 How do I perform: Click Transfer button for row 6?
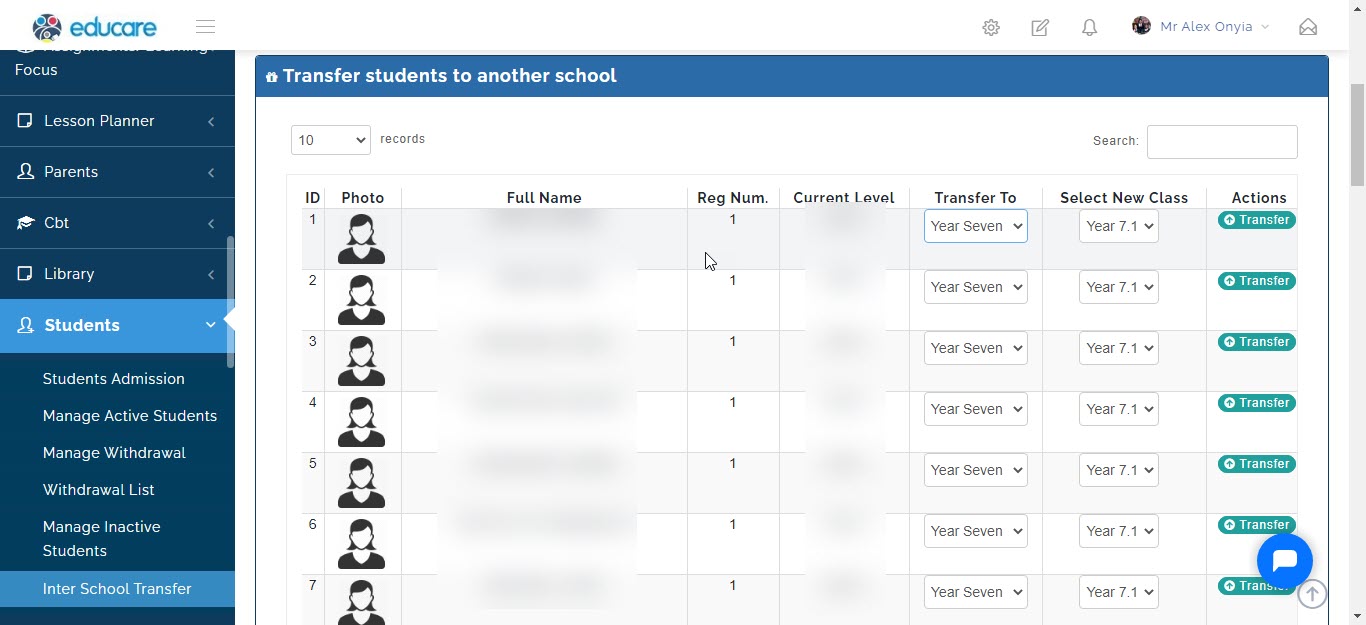pyautogui.click(x=1256, y=525)
